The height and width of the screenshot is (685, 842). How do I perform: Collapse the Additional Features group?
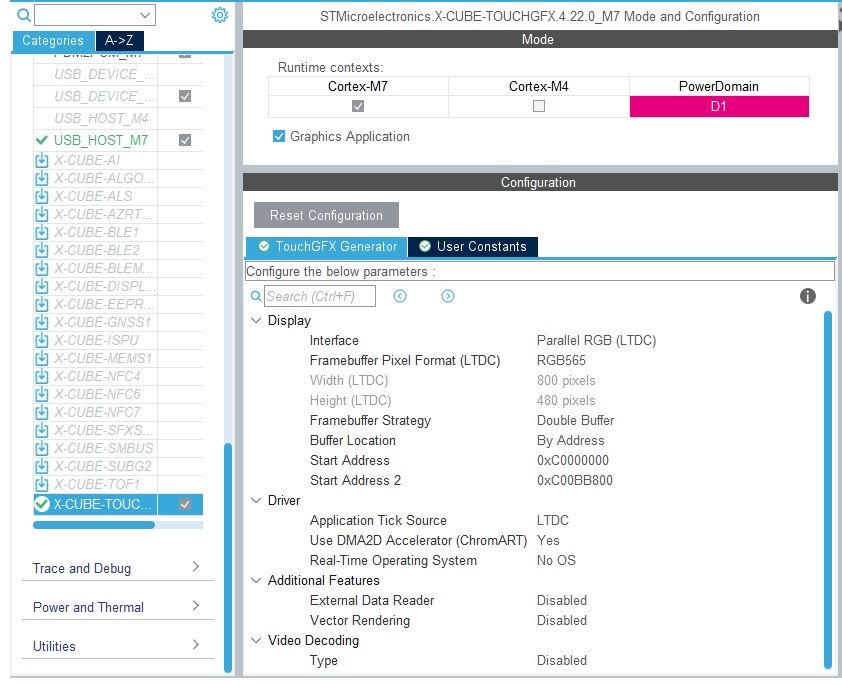coord(256,580)
